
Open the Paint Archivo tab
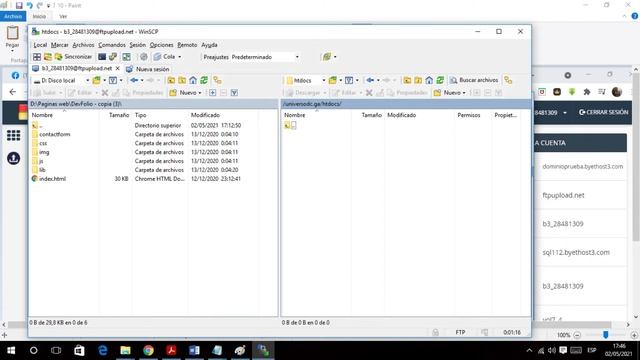click(13, 16)
